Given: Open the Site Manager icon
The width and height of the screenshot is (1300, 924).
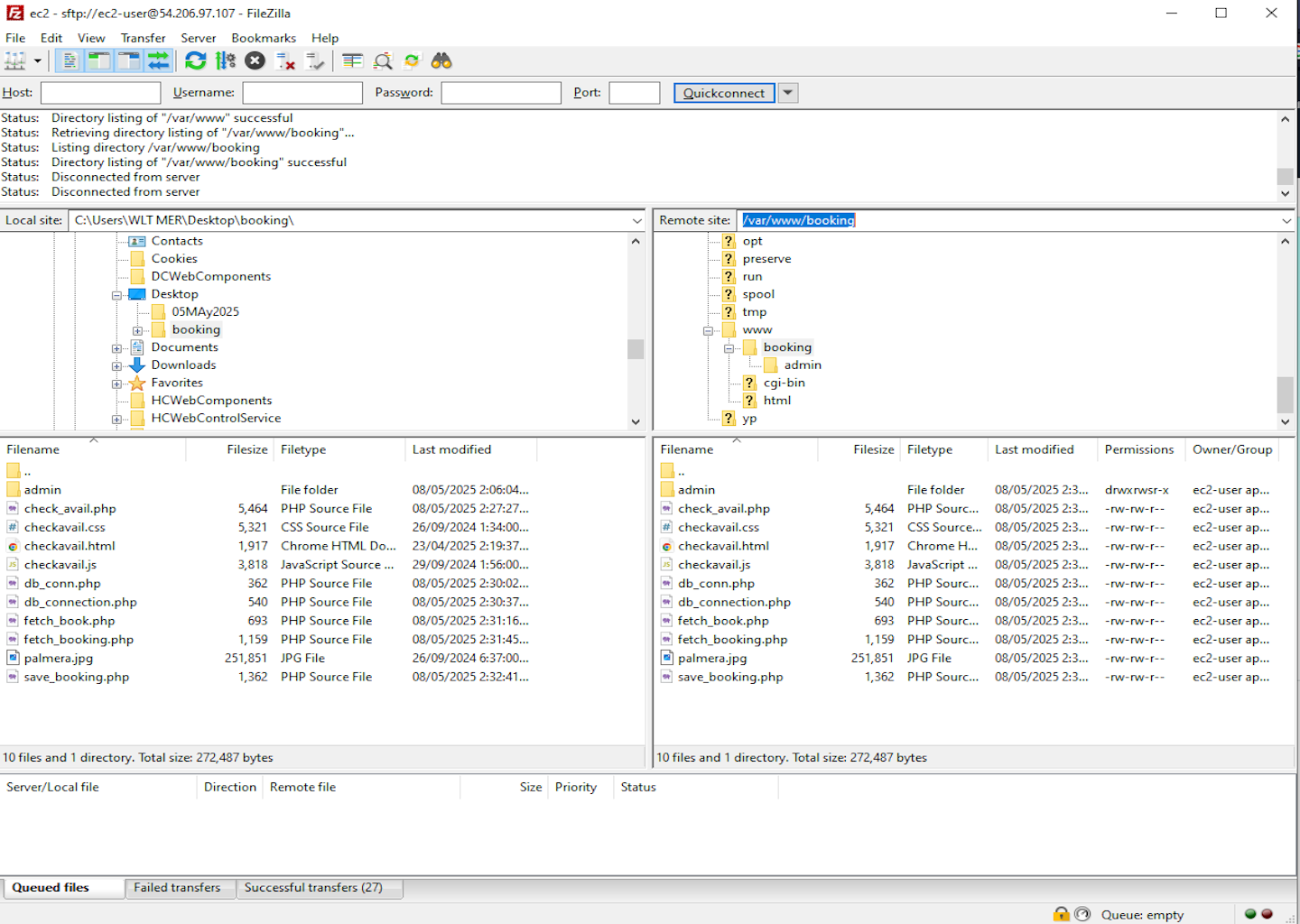Looking at the screenshot, I should tap(15, 61).
